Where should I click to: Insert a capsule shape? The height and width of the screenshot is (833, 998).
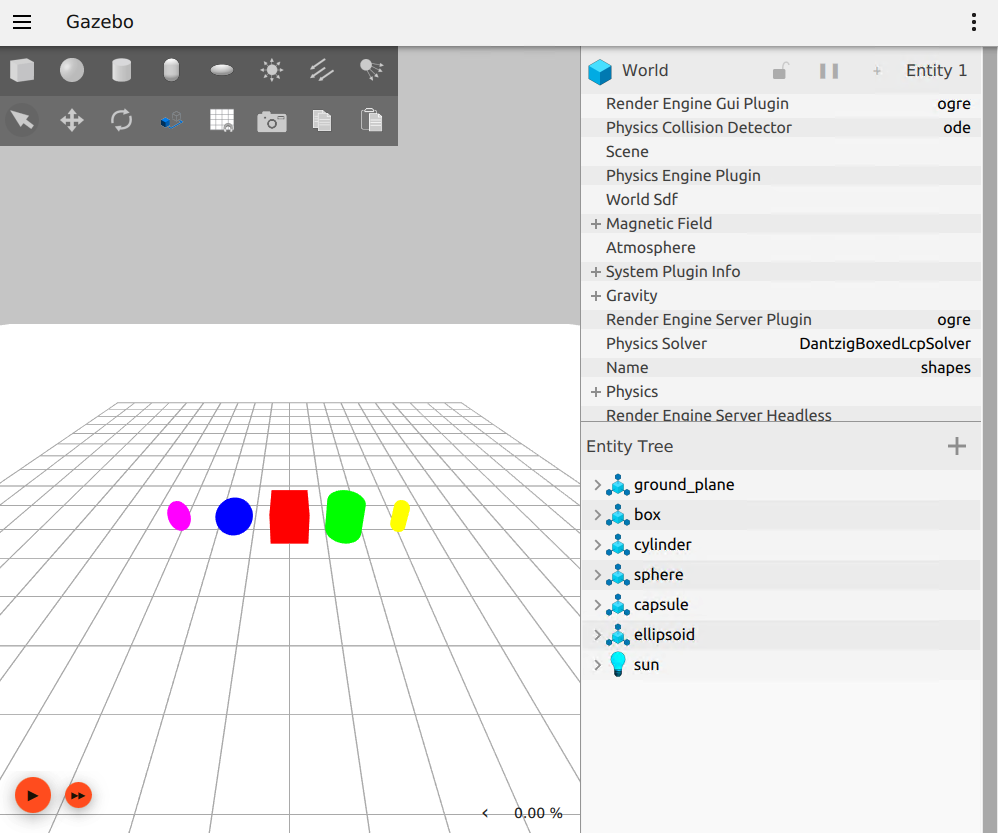171,70
